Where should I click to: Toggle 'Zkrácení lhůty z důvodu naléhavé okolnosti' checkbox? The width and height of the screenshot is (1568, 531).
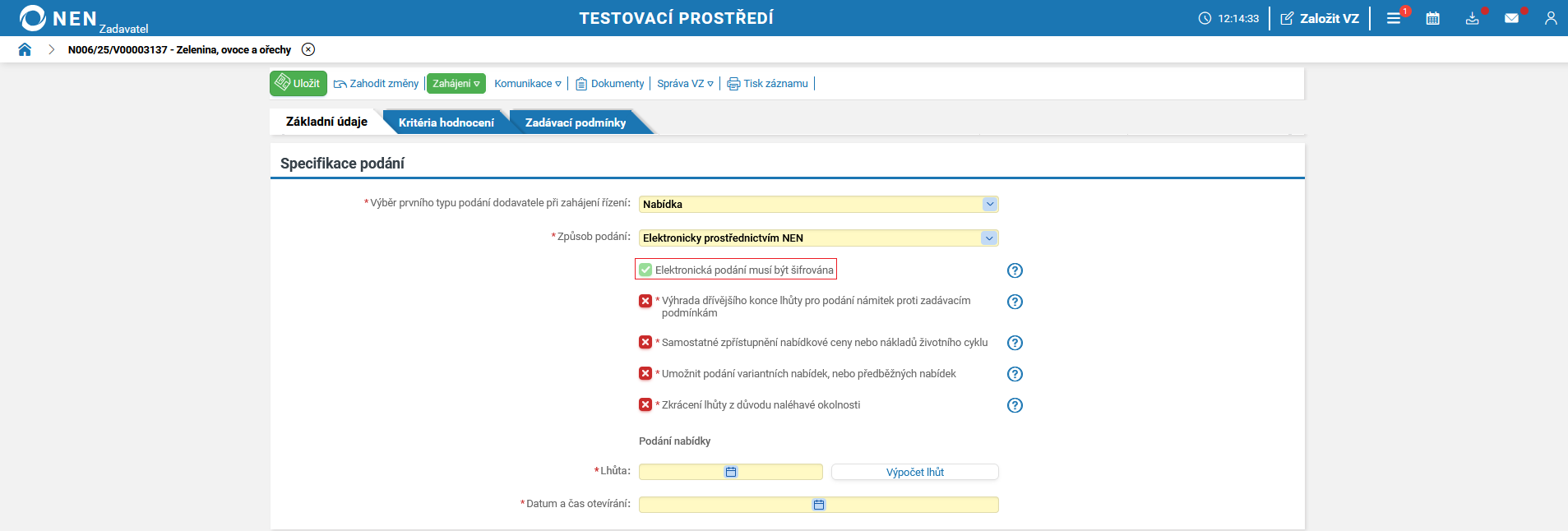coord(645,404)
